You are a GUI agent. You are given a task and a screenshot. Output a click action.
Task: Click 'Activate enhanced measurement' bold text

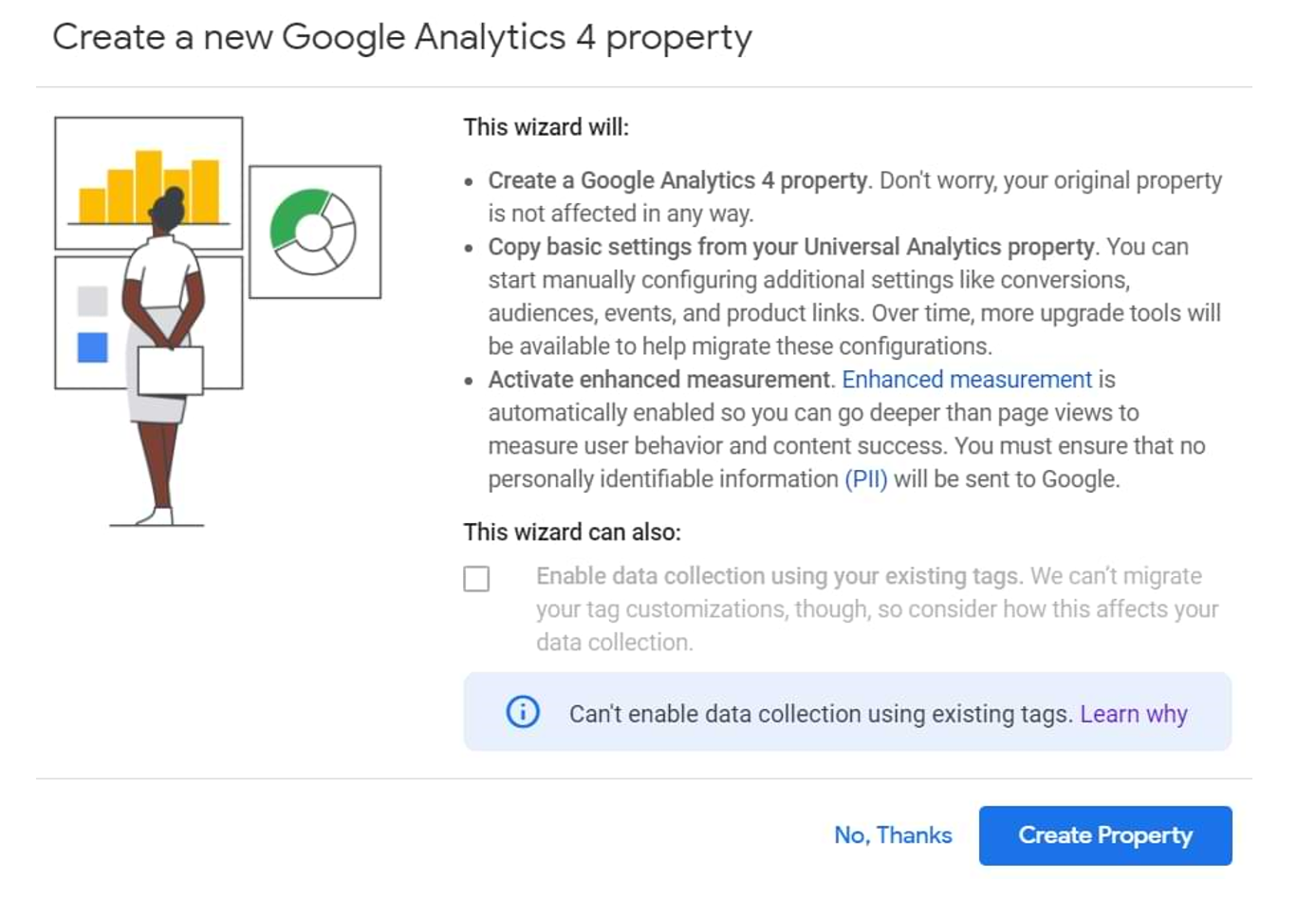tap(659, 380)
